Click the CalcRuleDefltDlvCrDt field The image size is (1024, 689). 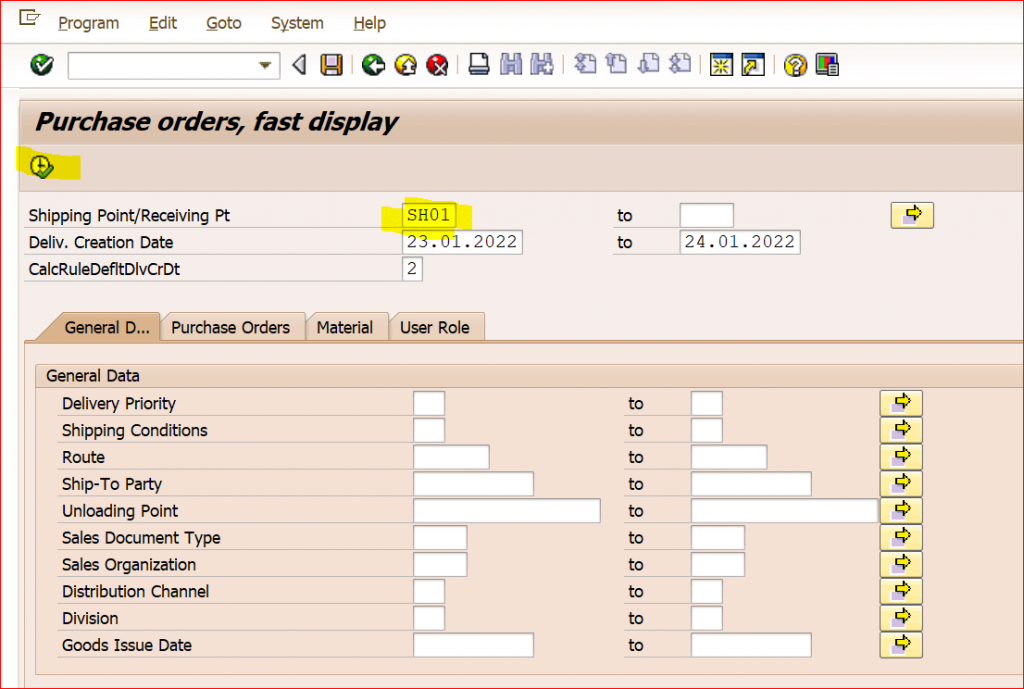(x=412, y=268)
